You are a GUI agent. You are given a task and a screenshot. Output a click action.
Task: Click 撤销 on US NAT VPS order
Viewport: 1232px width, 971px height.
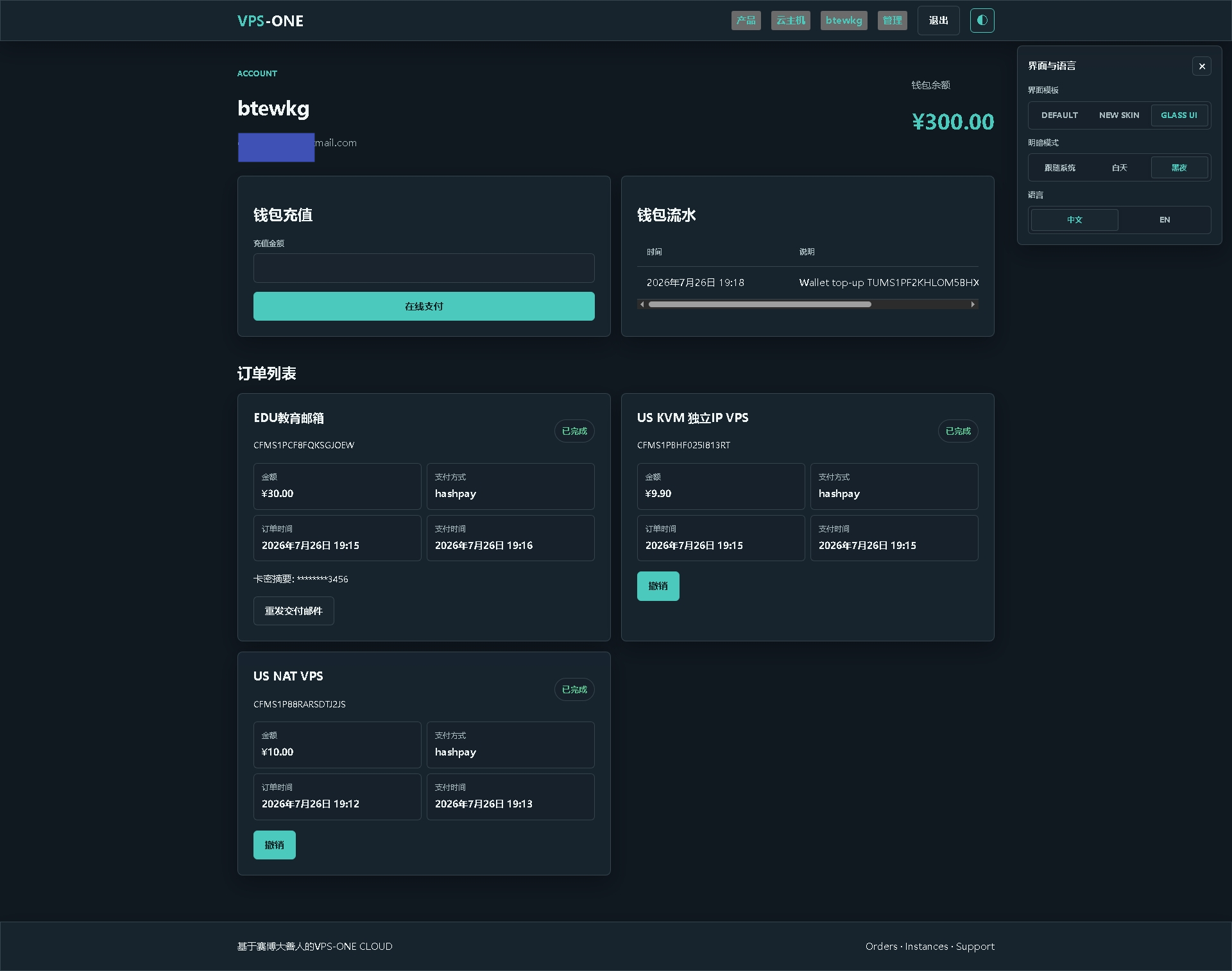click(x=274, y=845)
